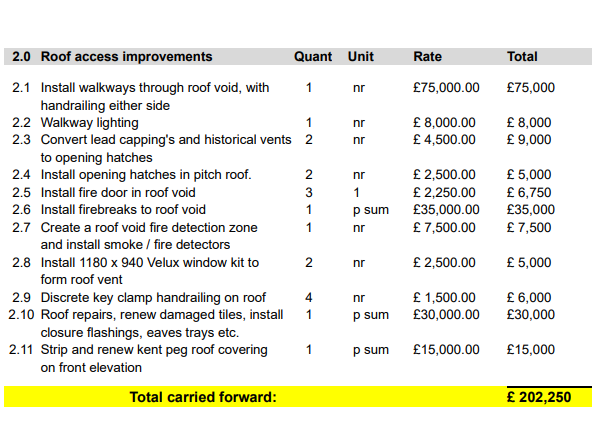
Task: Select the 'Quant' column header
Action: pos(313,56)
